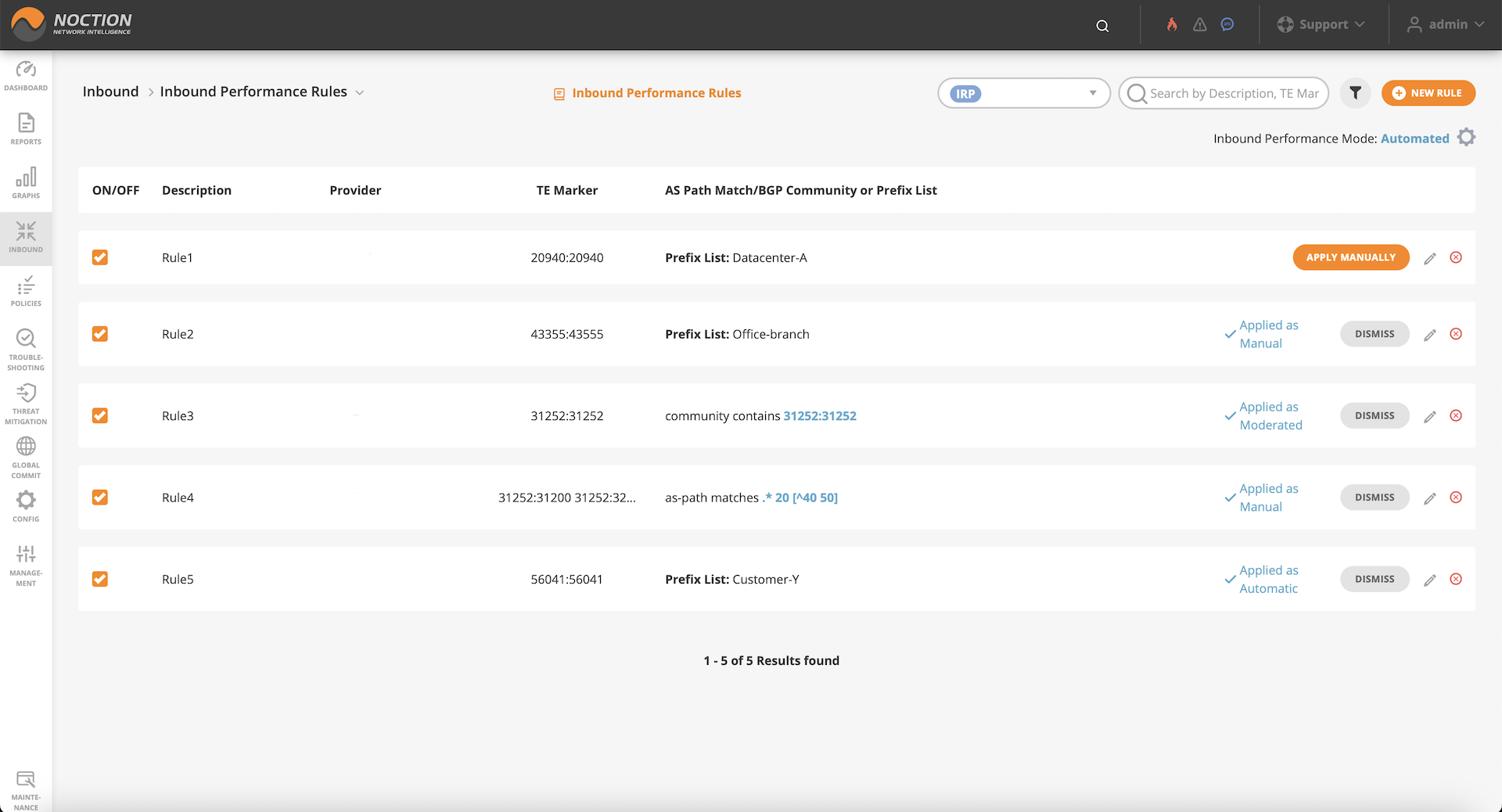Dismiss Rule3 applied recommendation
This screenshot has width=1502, height=812.
click(x=1374, y=416)
